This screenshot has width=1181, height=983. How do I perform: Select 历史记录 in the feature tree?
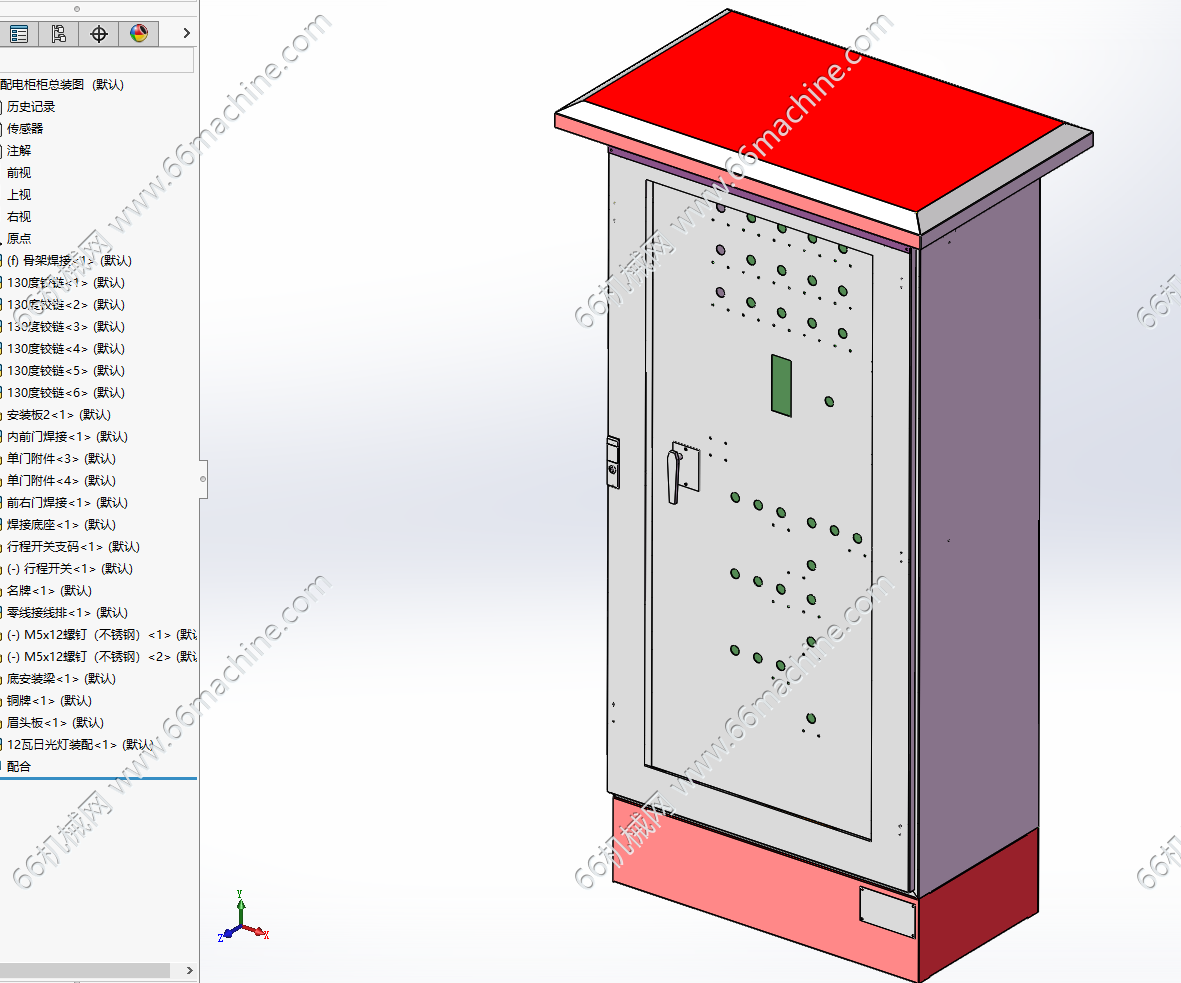[x=31, y=107]
